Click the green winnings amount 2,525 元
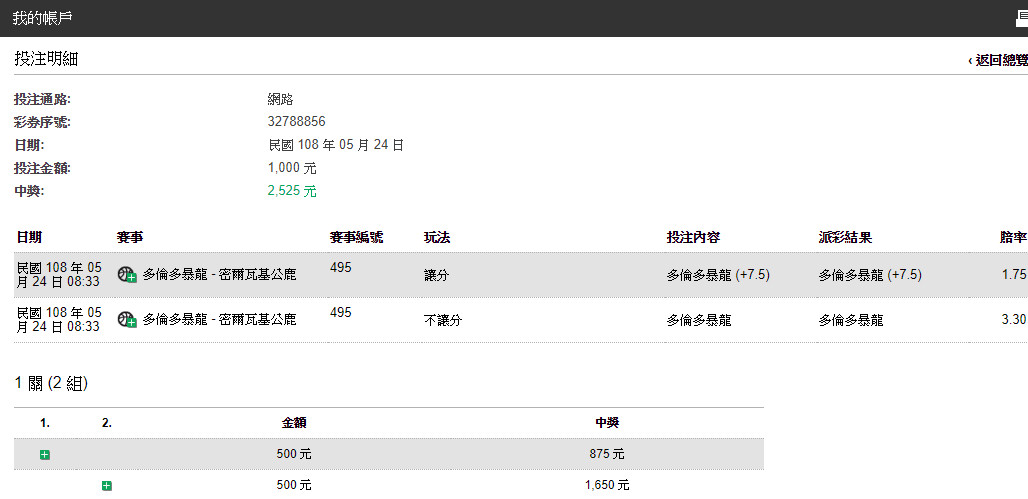Screen dimensions: 1028x499 (x=292, y=191)
